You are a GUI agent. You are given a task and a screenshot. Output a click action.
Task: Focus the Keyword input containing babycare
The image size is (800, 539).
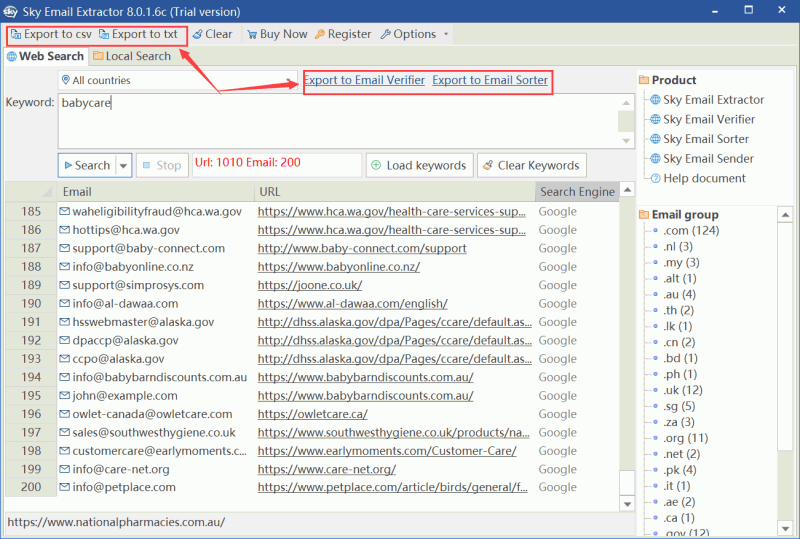[x=338, y=121]
